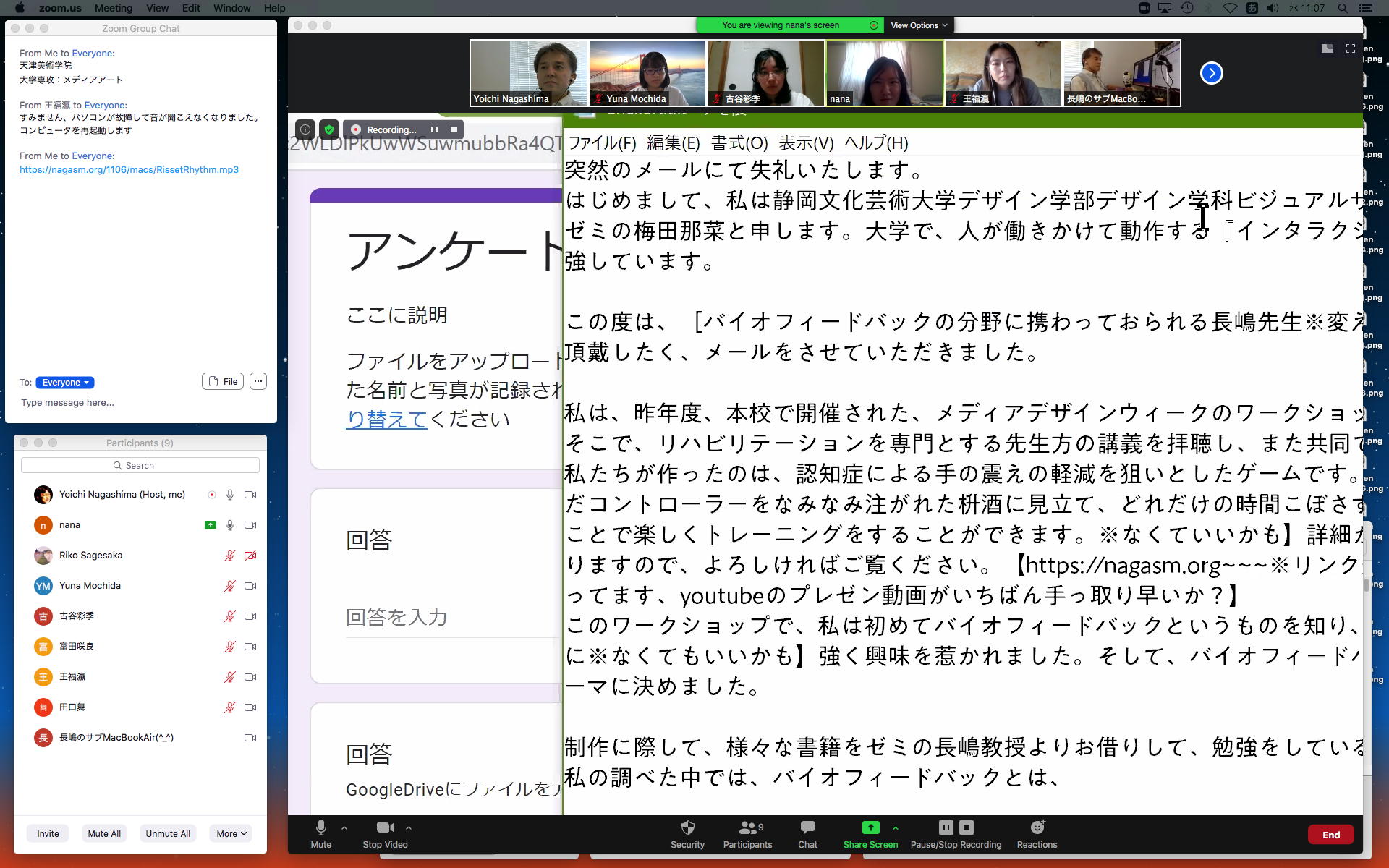Open the Everyone recipient dropdown
The image size is (1389, 868).
pyautogui.click(x=65, y=383)
